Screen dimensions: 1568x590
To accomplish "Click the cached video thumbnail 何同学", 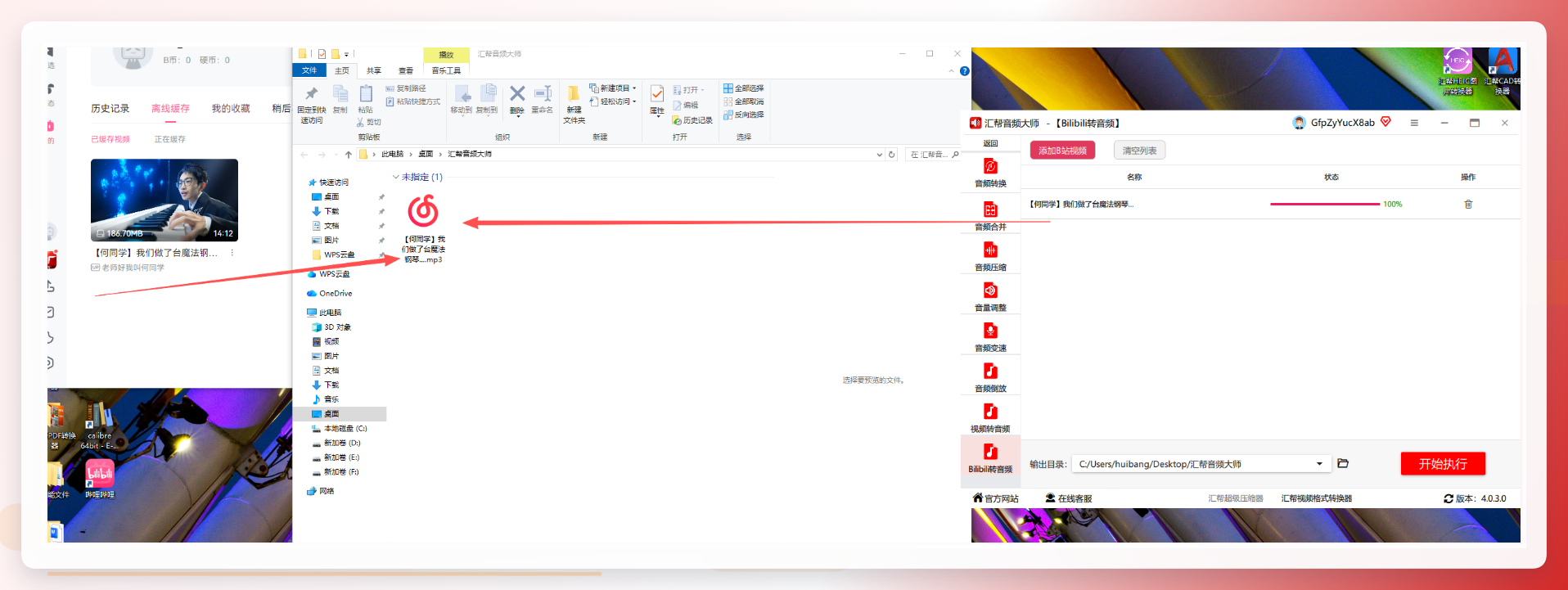I will point(164,200).
